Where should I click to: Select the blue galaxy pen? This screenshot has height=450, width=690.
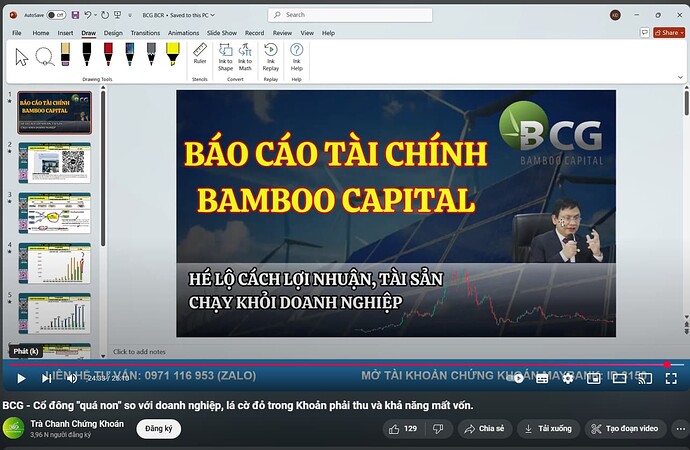(130, 54)
